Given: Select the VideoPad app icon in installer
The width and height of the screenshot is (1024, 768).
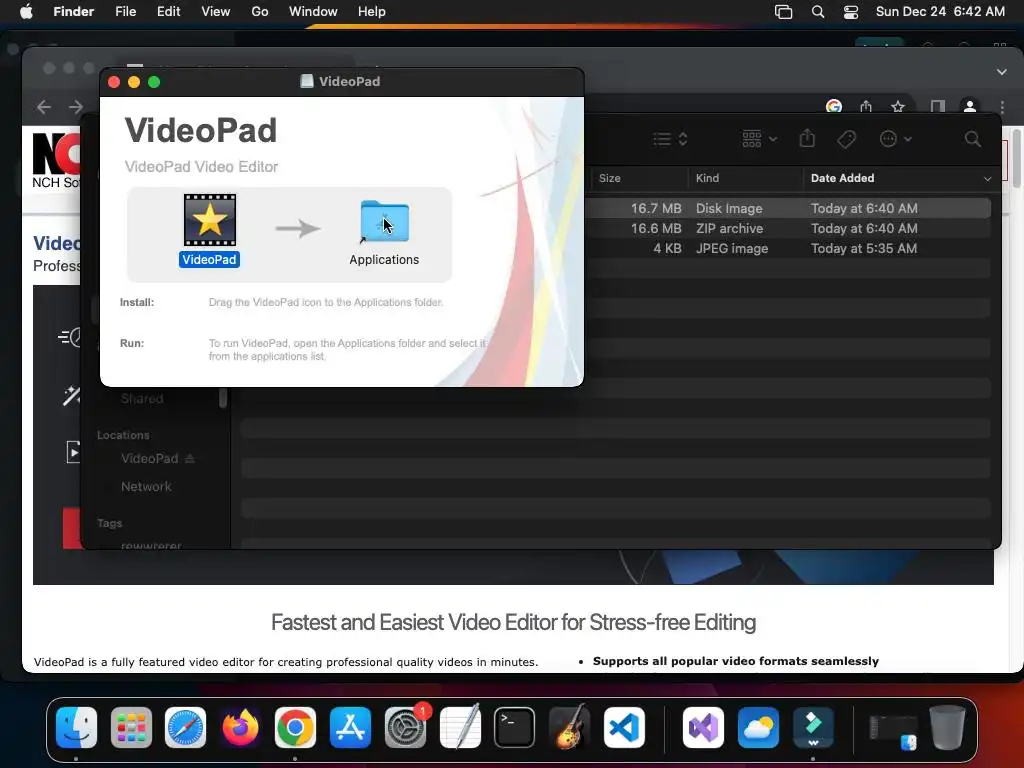Looking at the screenshot, I should (x=210, y=220).
